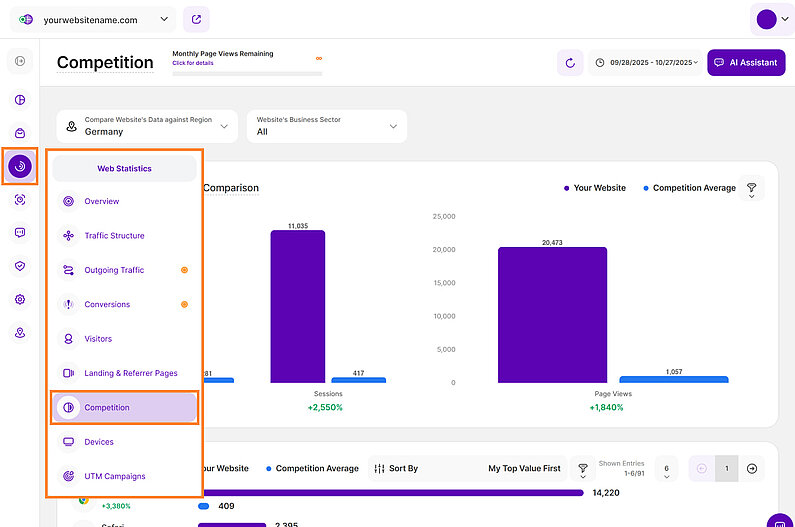795x527 pixels.
Task: Open the yourwebsitename.com dropdown
Action: point(92,19)
